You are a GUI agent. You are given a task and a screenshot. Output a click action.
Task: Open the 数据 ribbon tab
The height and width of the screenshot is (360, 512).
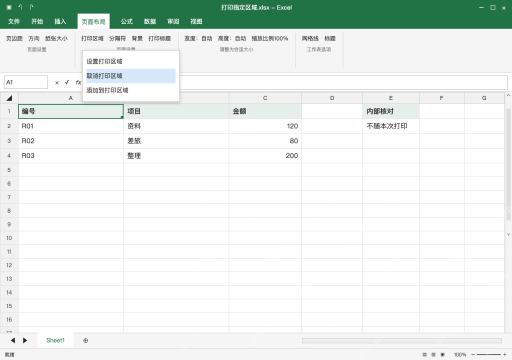(150, 22)
